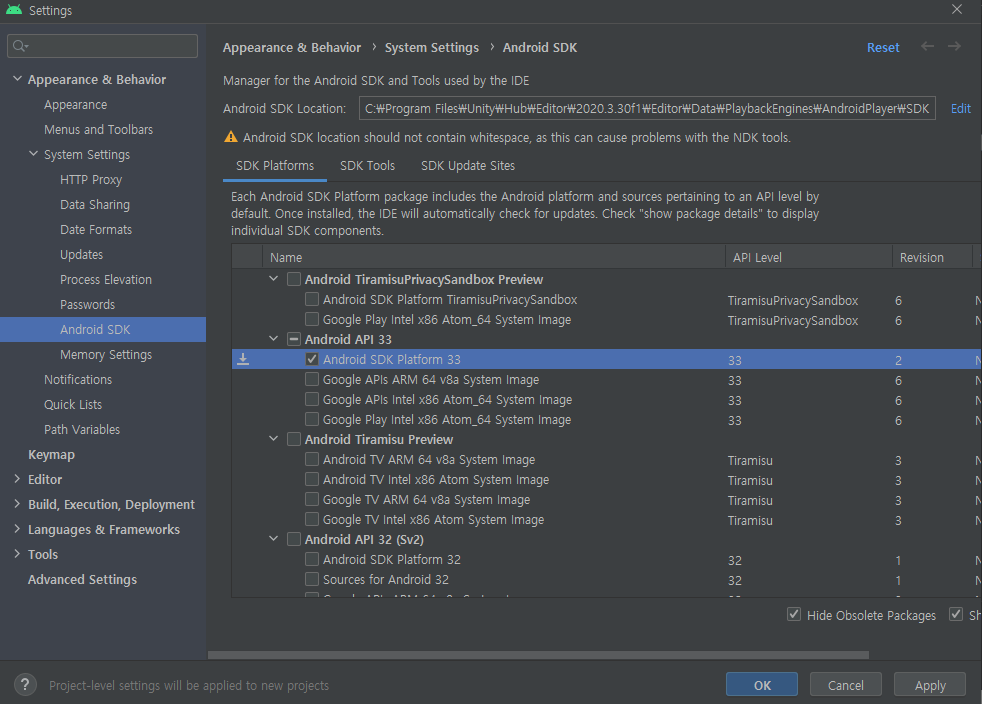
Task: Check Google APIs ARM 64 v8a System Image
Action: pos(312,380)
